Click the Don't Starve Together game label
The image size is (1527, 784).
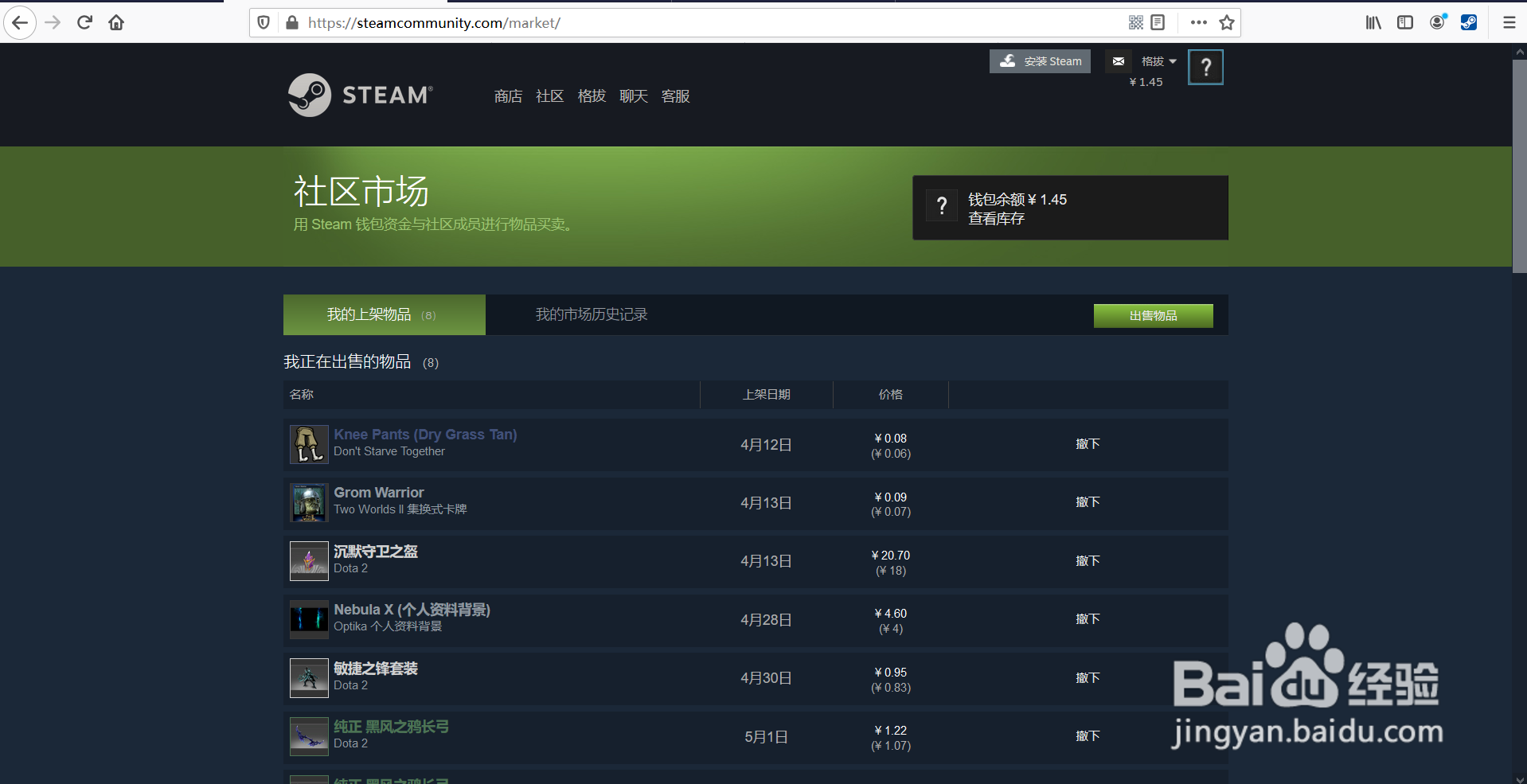pos(389,451)
